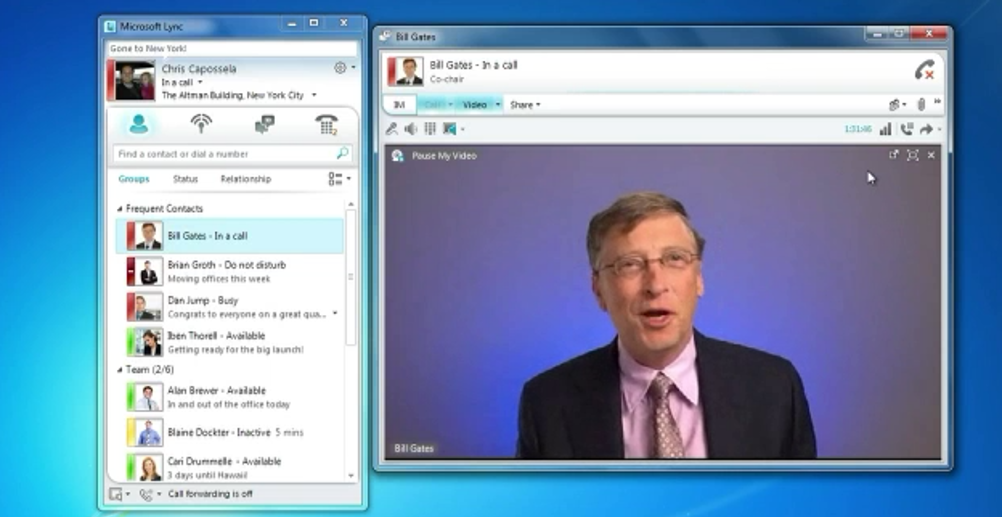Open the Activity Feeds antenna icon
1002x517 pixels.
click(x=201, y=124)
